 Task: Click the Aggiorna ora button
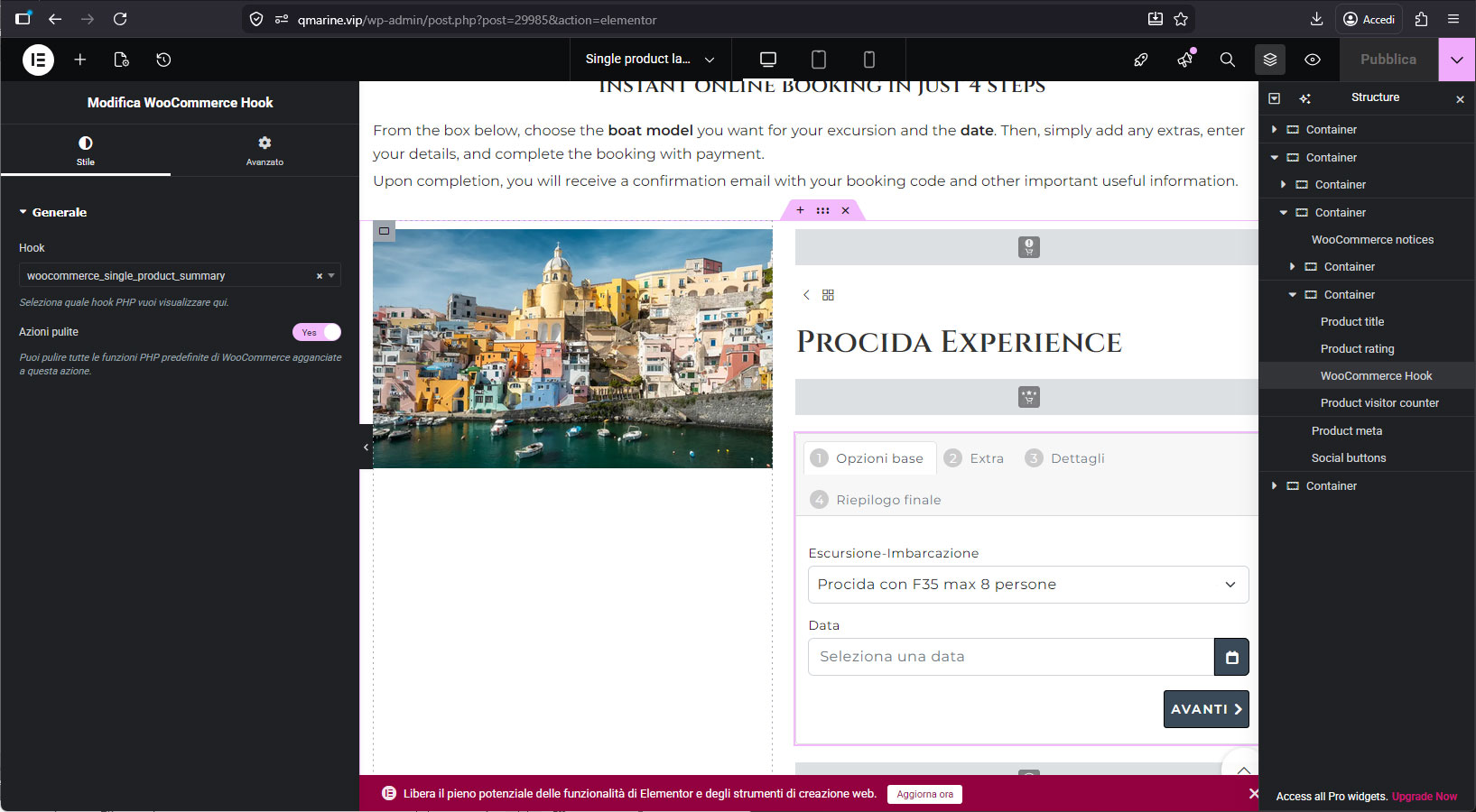click(x=924, y=794)
